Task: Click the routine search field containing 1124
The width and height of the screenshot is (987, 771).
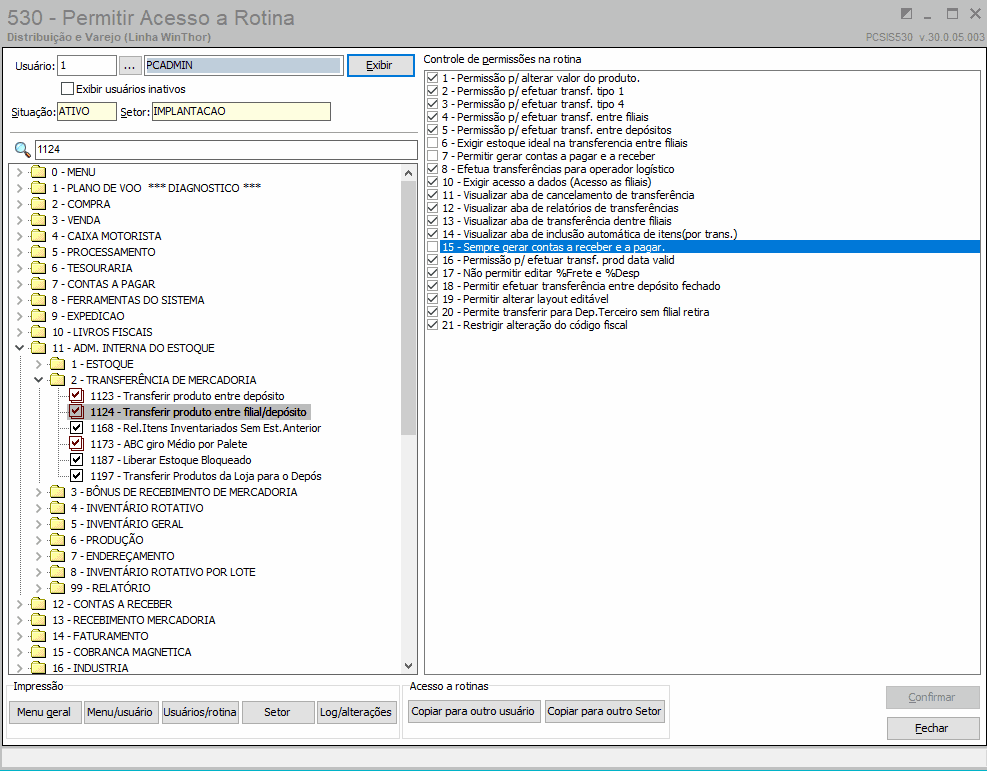Action: pos(226,149)
